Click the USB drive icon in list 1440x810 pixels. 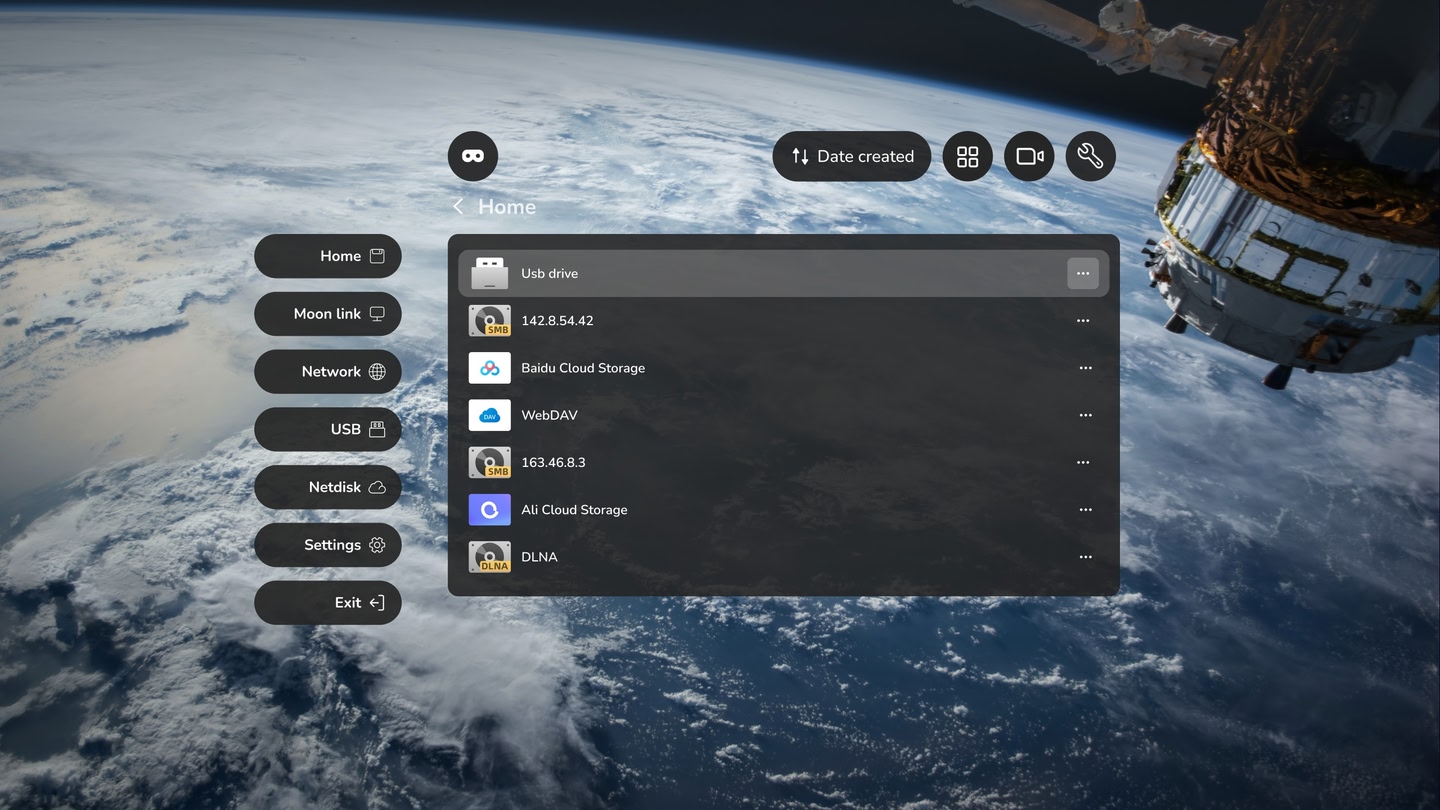click(489, 272)
